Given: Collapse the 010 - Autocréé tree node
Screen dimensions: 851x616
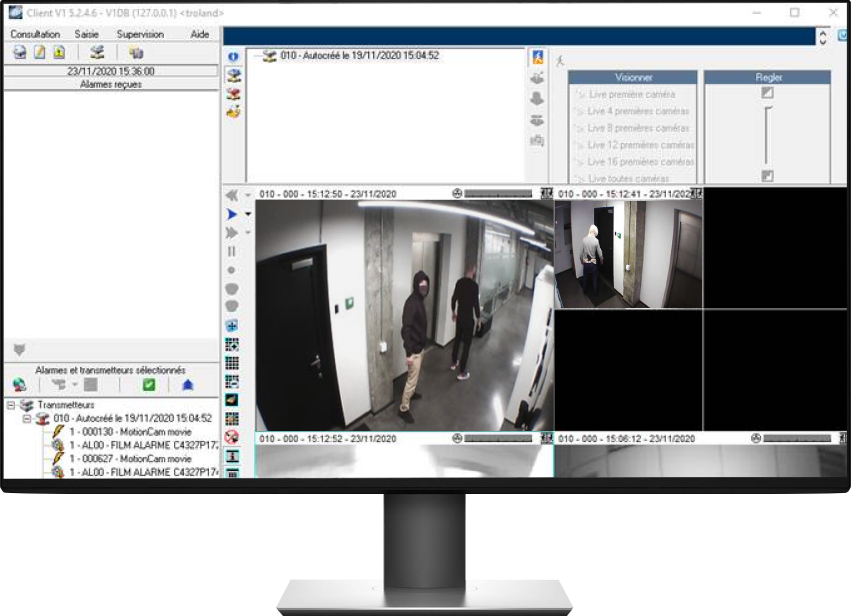Looking at the screenshot, I should (27, 418).
